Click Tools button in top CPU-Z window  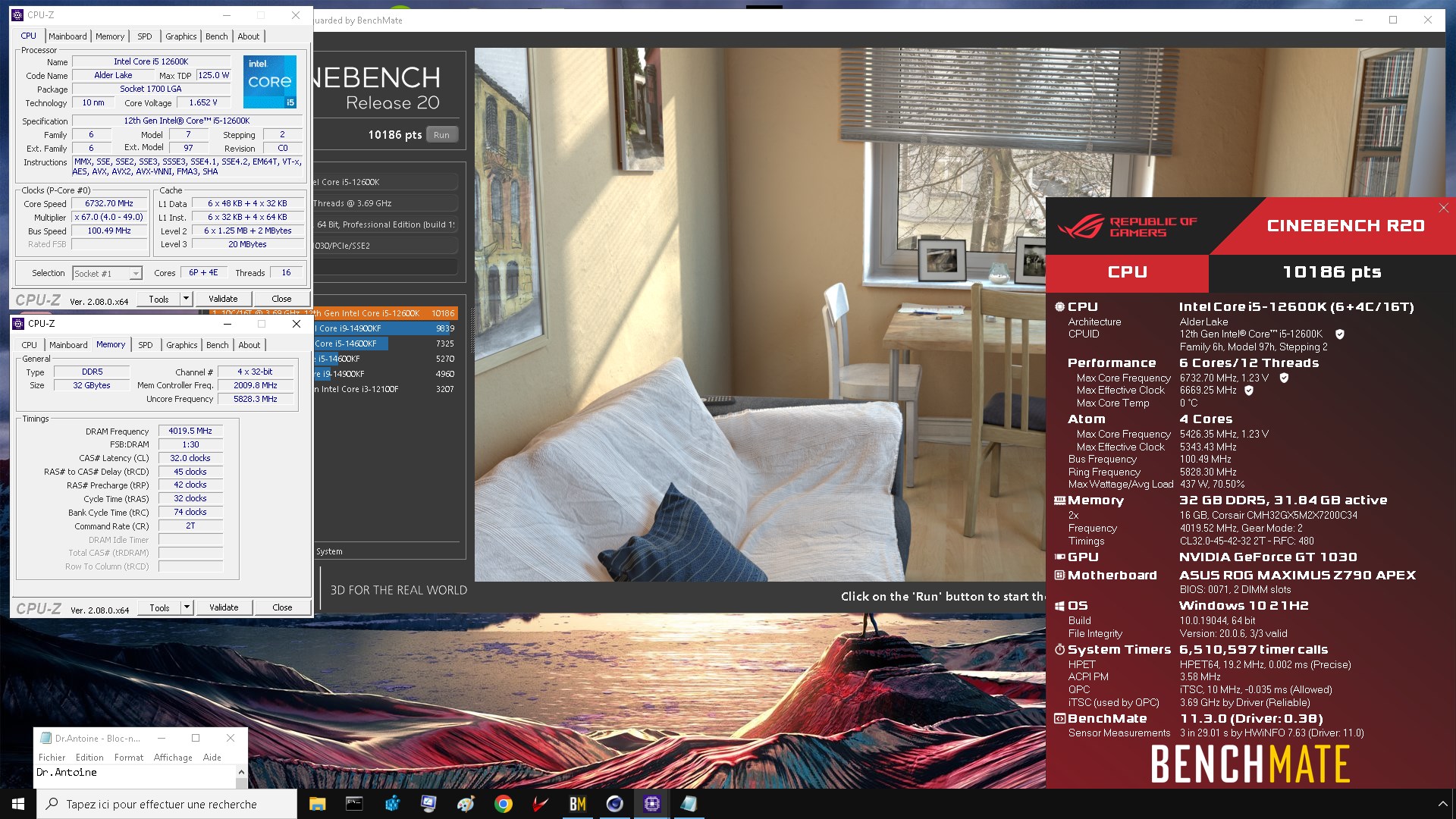point(158,299)
